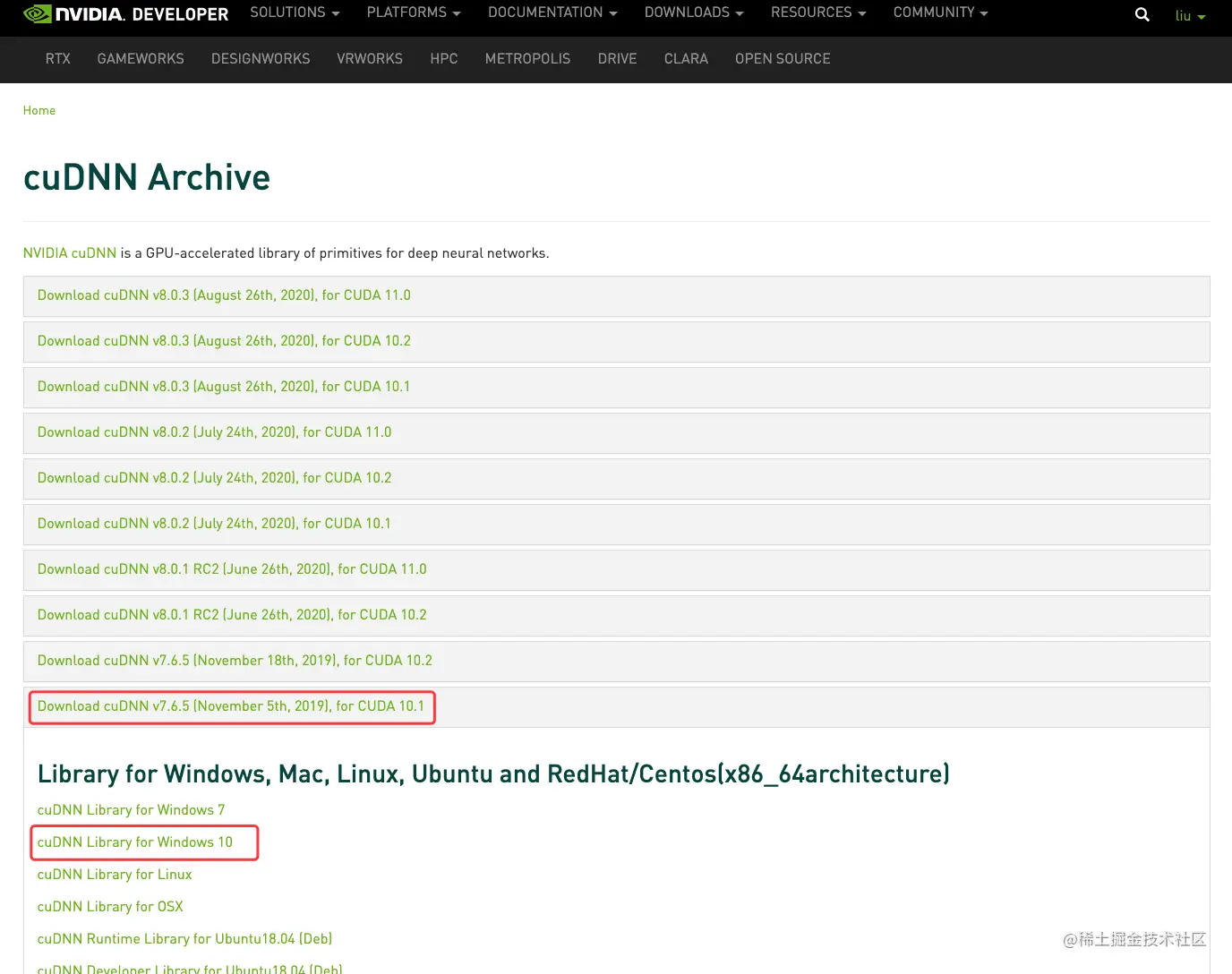The width and height of the screenshot is (1232, 974).
Task: Download cuDNN Runtime Library for Ubuntu18.04 (Deb)
Action: click(x=184, y=939)
